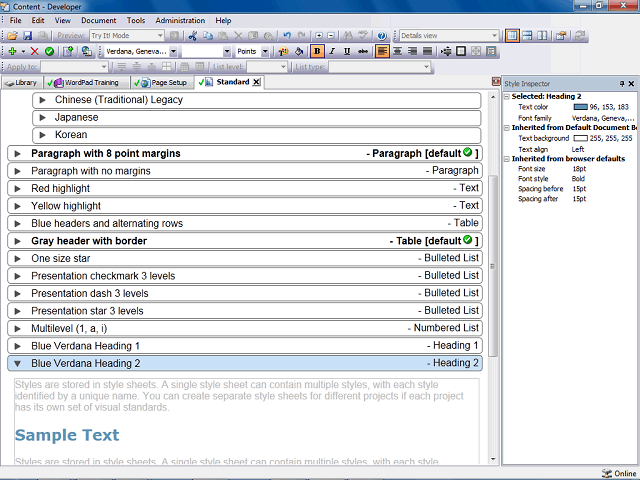Open the text color picker icon
Viewport: 640px width, 480px height.
point(283,51)
